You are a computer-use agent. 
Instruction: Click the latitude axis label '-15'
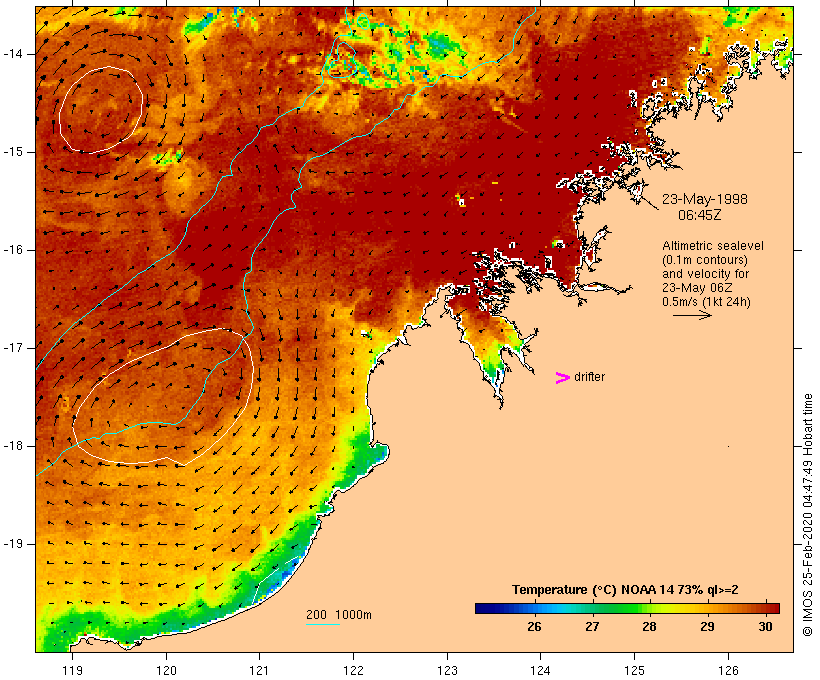pyautogui.click(x=12, y=152)
